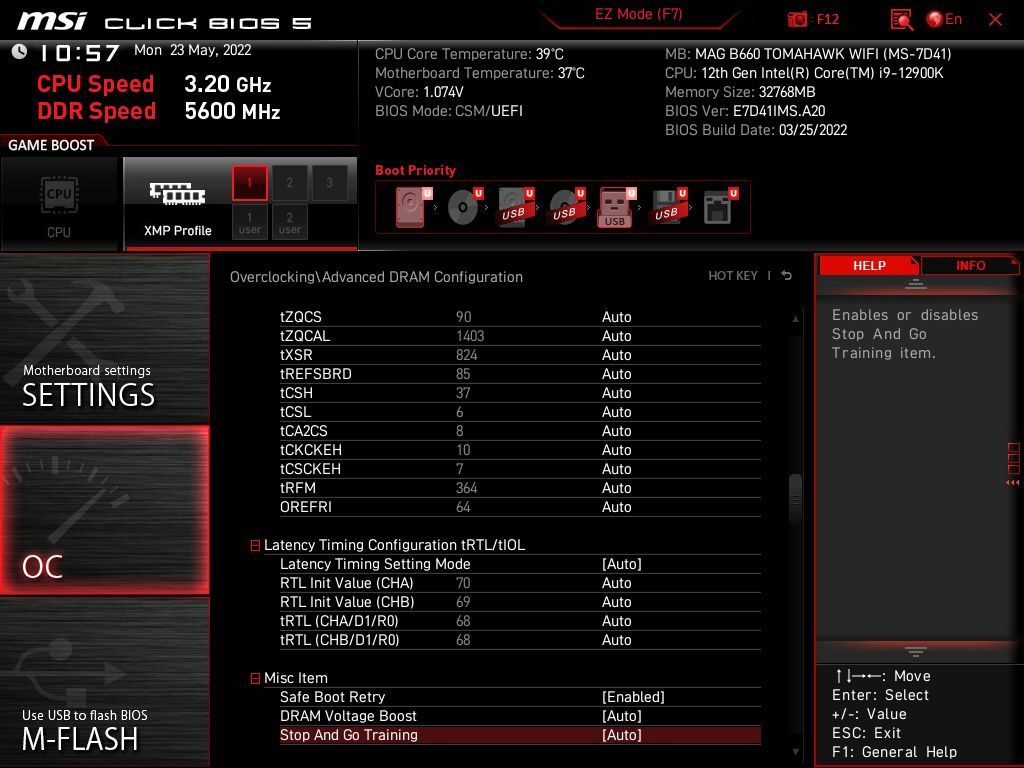The height and width of the screenshot is (768, 1024).
Task: Click the Overclocking\Advanced DRAM Configuration breadcrumb
Action: pos(376,277)
